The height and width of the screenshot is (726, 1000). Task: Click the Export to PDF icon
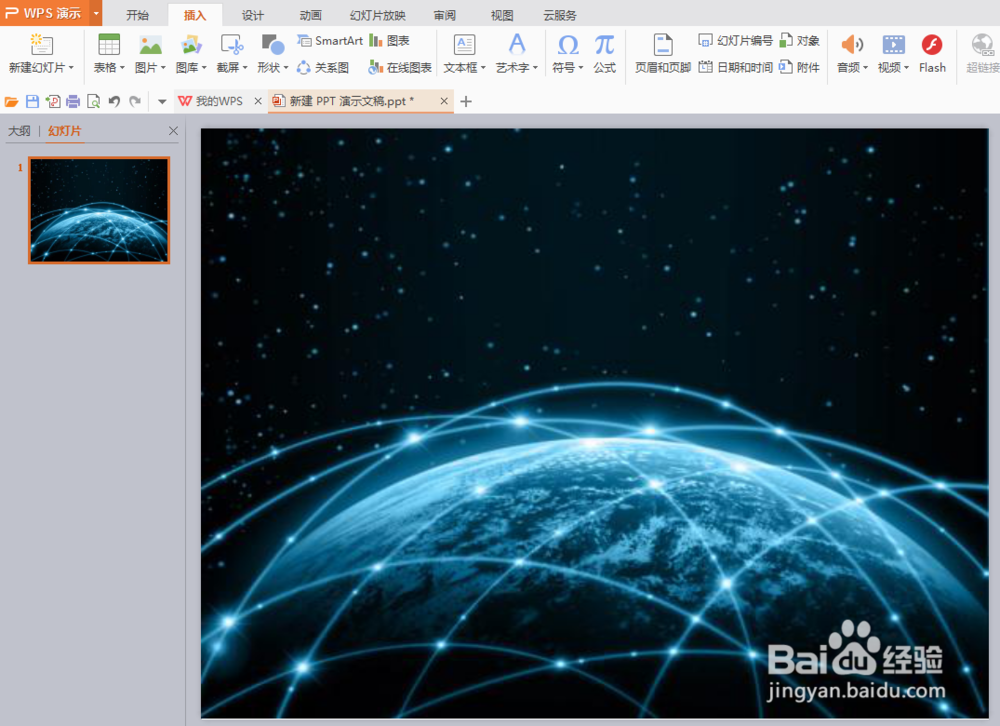tap(53, 101)
